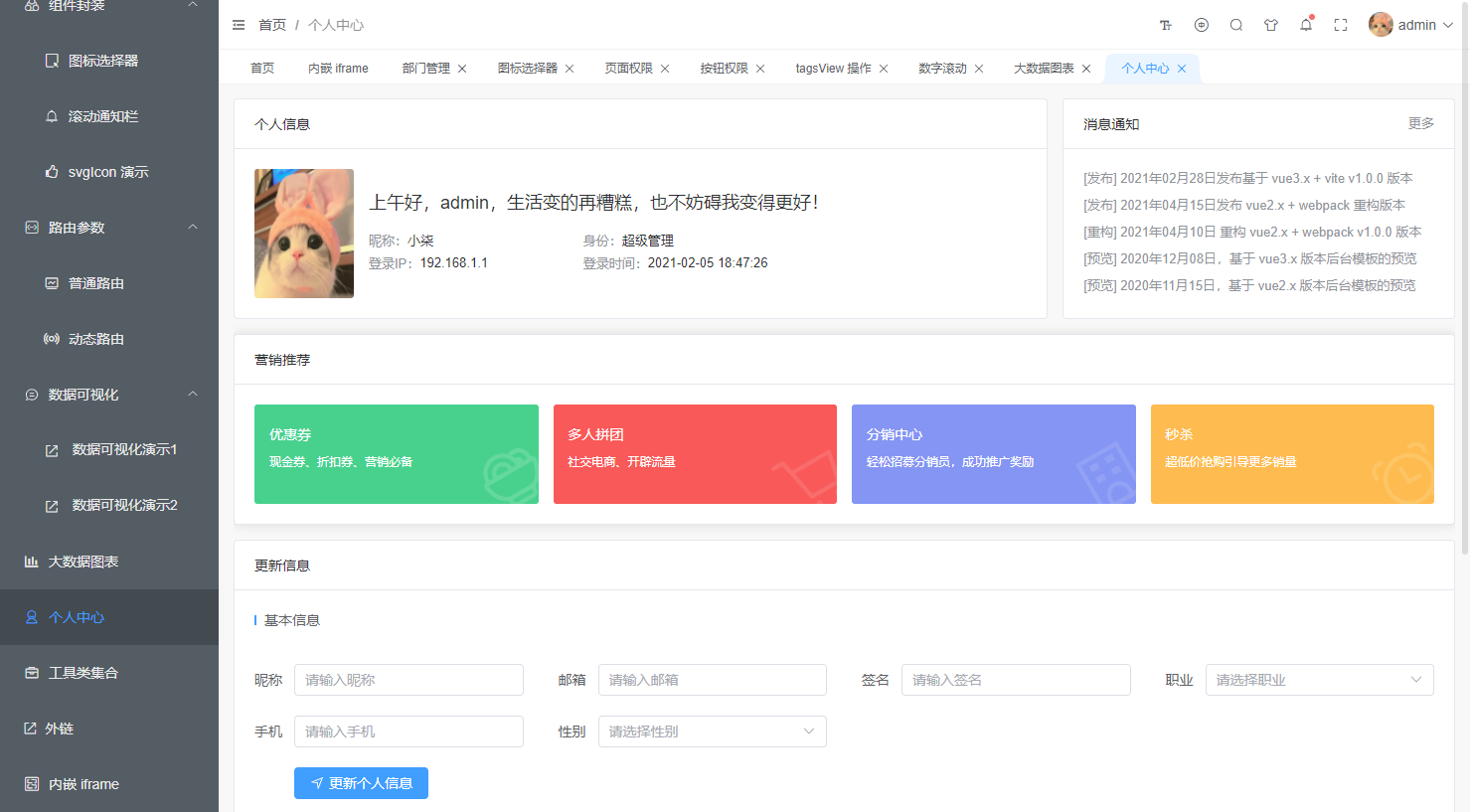Select 个人中心 in the sidebar
The height and width of the screenshot is (812, 1470).
pos(109,617)
